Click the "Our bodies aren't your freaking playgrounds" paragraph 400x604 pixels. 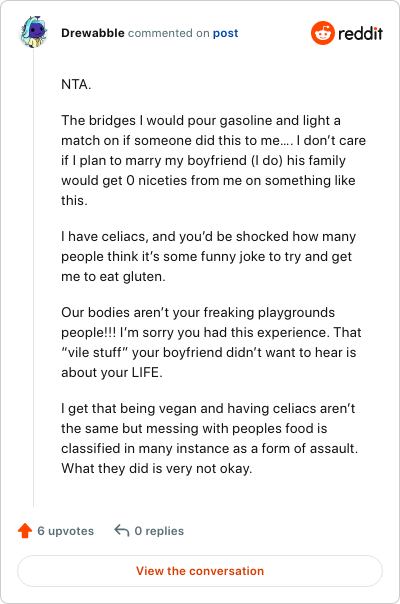[211, 342]
